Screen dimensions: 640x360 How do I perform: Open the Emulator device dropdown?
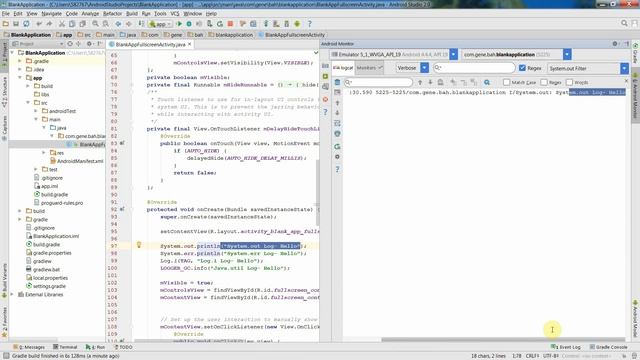[453, 54]
